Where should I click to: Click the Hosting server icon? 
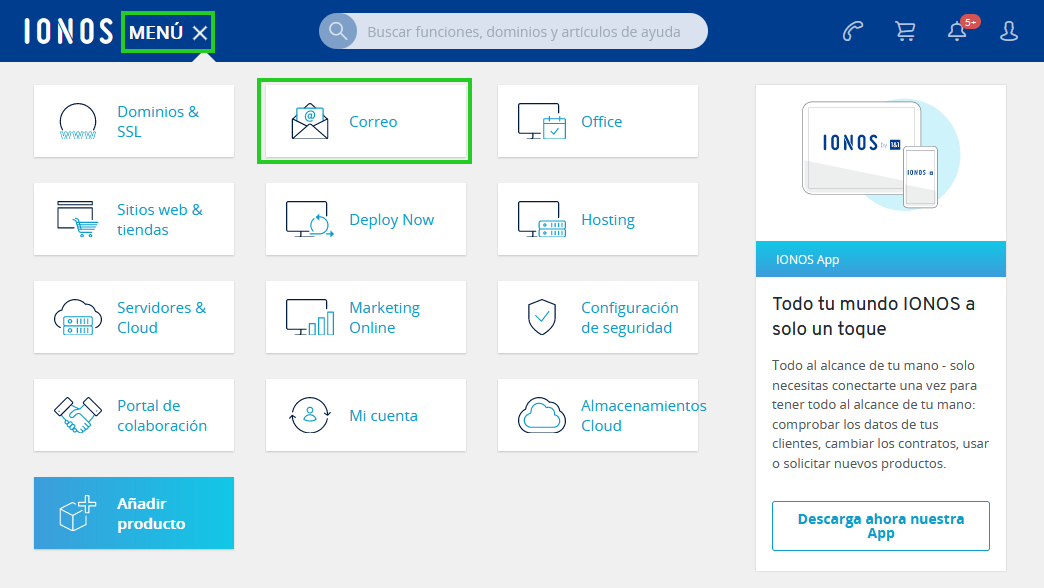[542, 219]
